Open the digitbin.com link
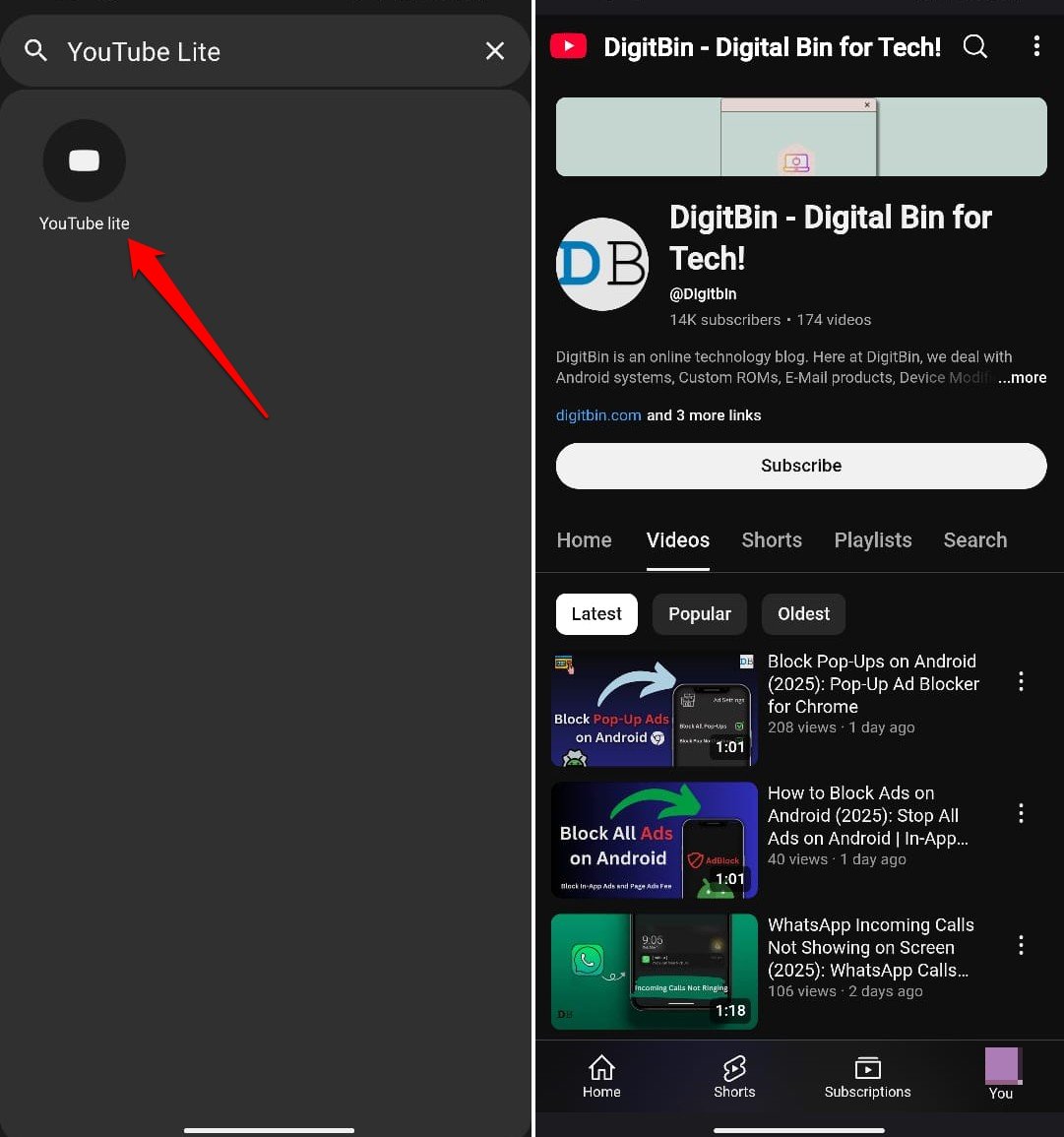1064x1137 pixels. click(x=598, y=415)
